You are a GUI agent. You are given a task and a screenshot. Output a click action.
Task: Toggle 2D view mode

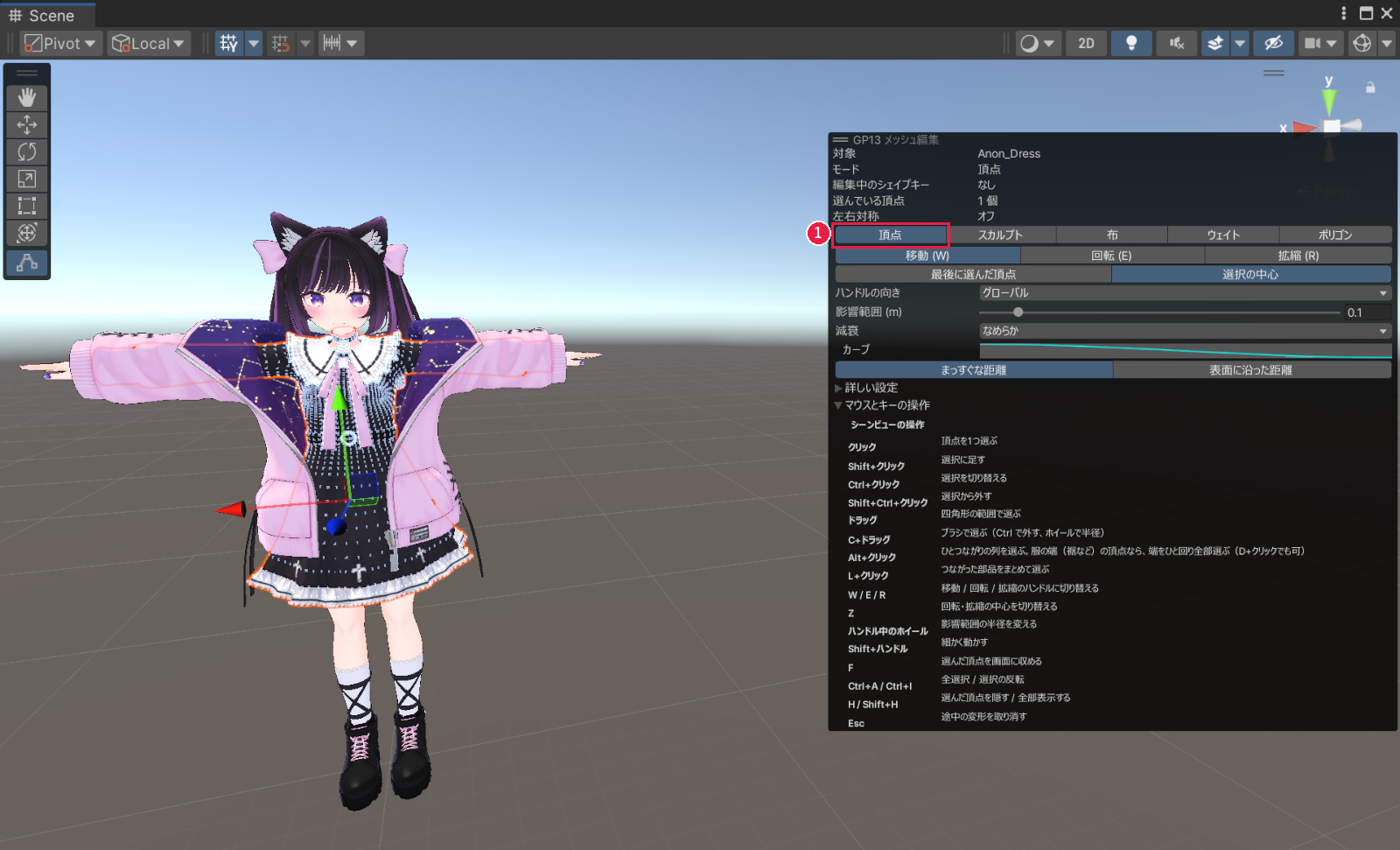tap(1086, 43)
